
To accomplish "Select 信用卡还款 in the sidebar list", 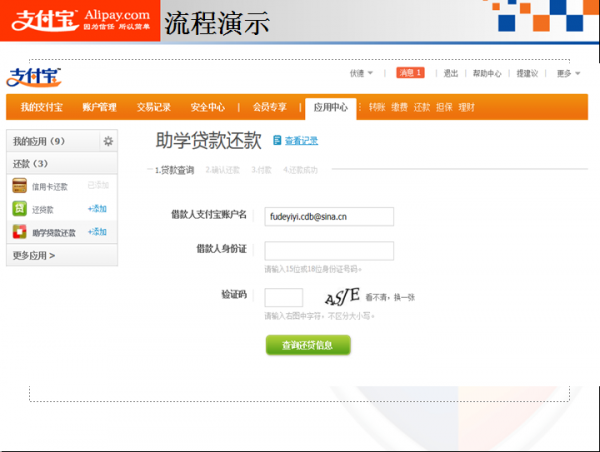I will pyautogui.click(x=50, y=187).
